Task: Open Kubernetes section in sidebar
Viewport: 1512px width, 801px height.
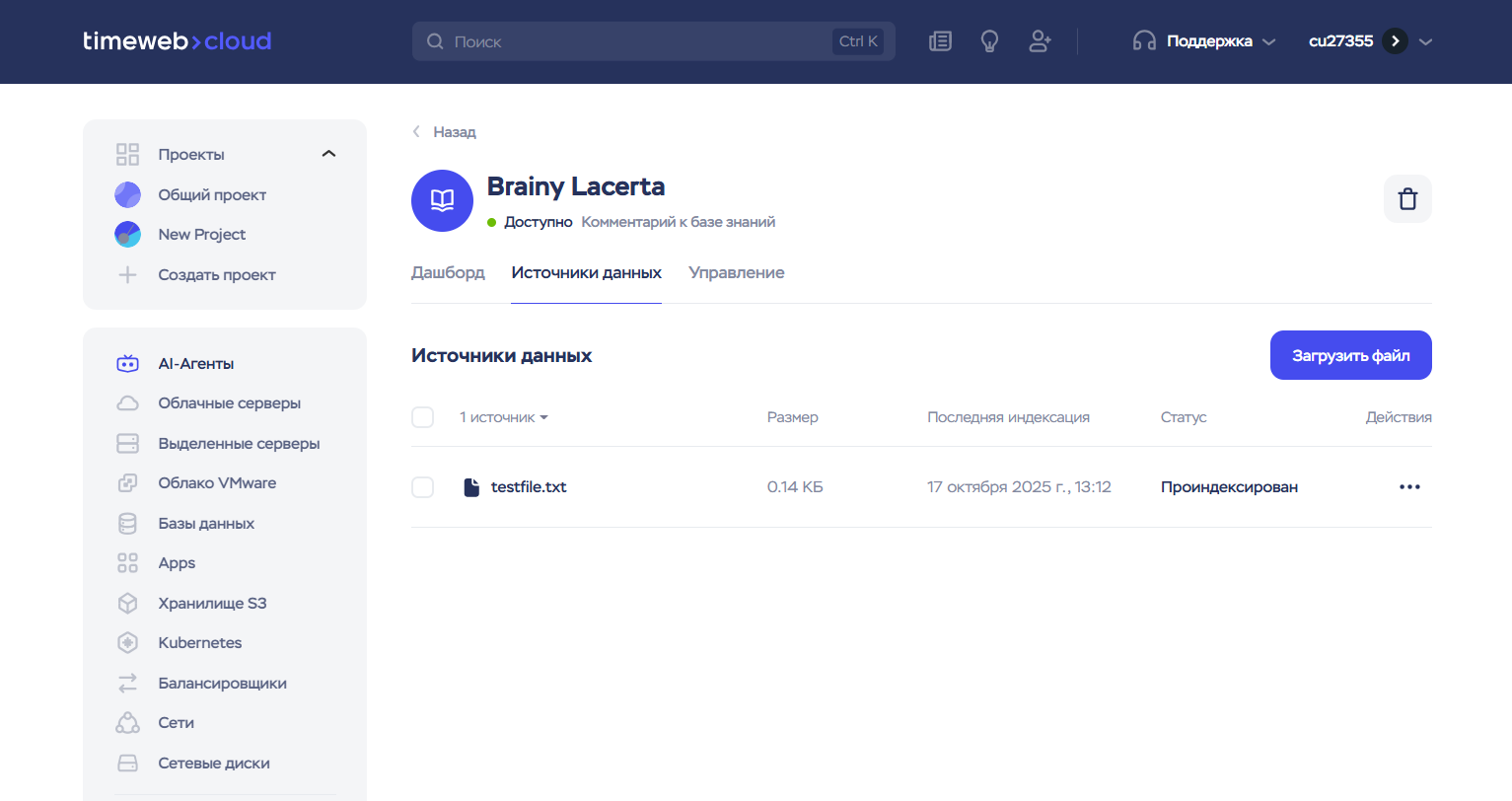Action: [199, 642]
